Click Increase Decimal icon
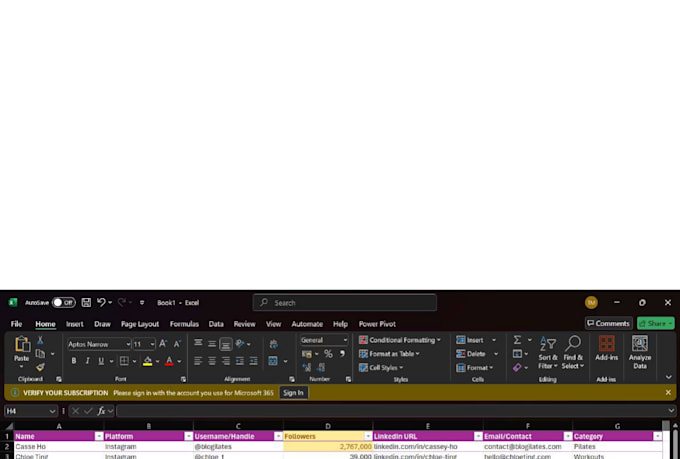Image resolution: width=680 pixels, height=459 pixels. (307, 367)
